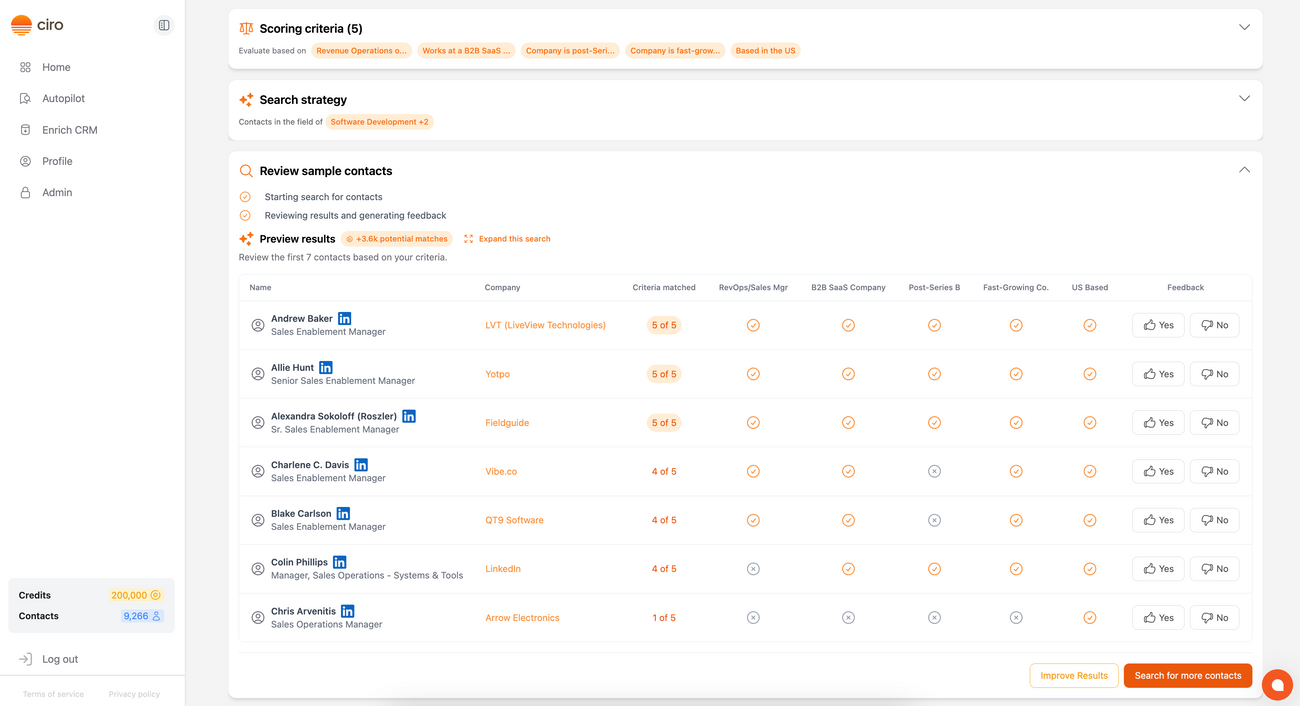
Task: Collapse the Review sample contacts section
Action: (1244, 169)
